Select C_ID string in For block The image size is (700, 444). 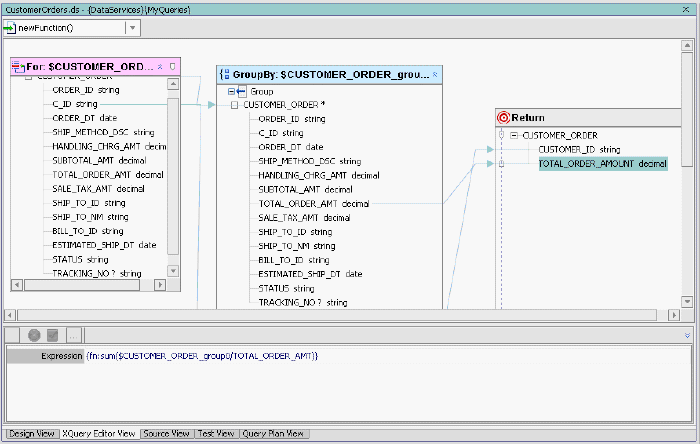pyautogui.click(x=75, y=104)
